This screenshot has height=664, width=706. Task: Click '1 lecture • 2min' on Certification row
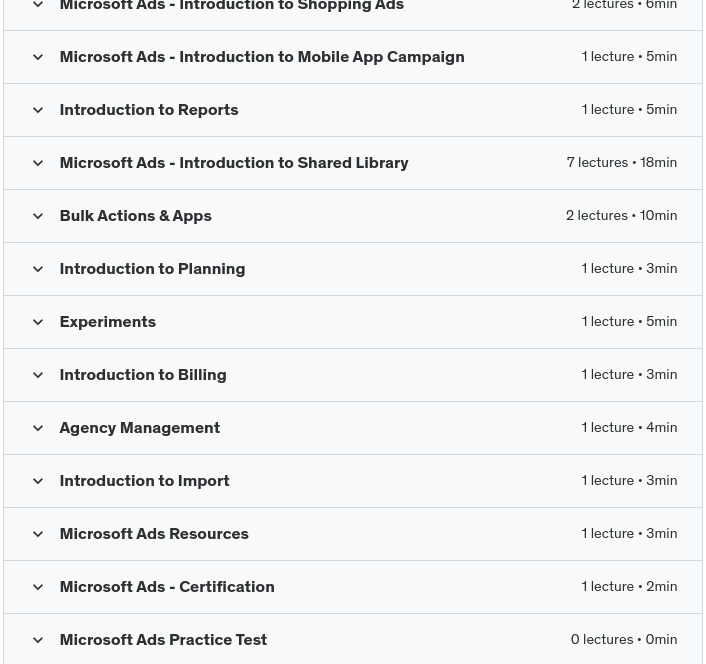pyautogui.click(x=628, y=587)
